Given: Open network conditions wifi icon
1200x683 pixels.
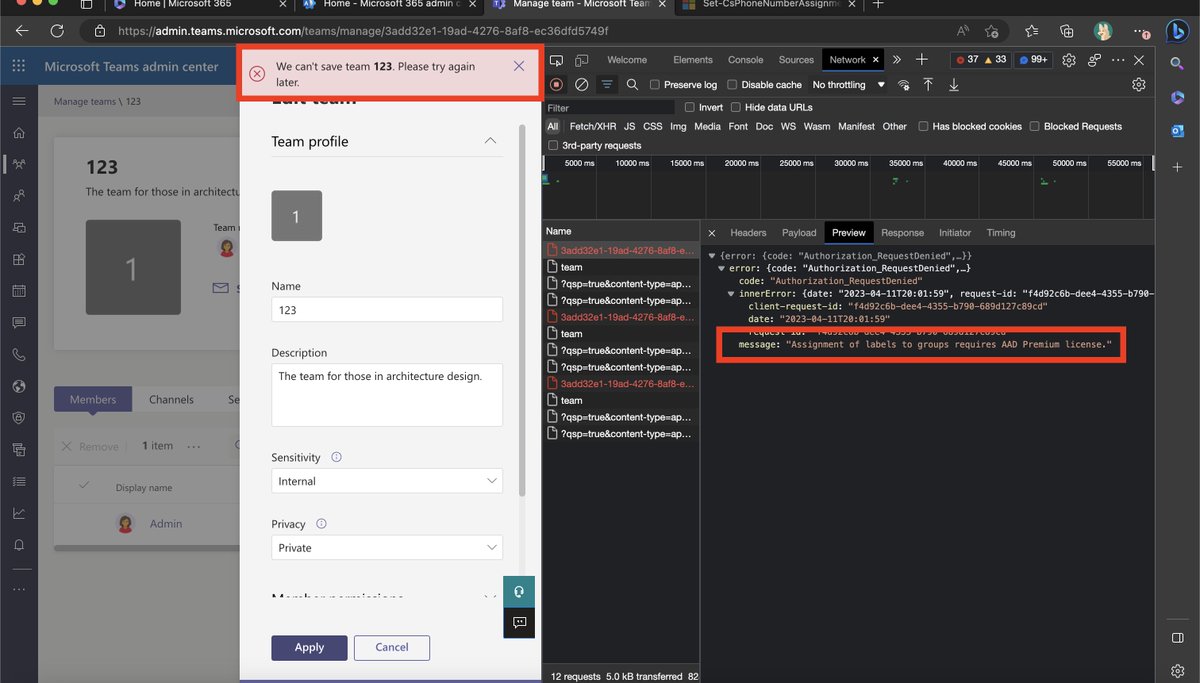Looking at the screenshot, I should pyautogui.click(x=904, y=85).
